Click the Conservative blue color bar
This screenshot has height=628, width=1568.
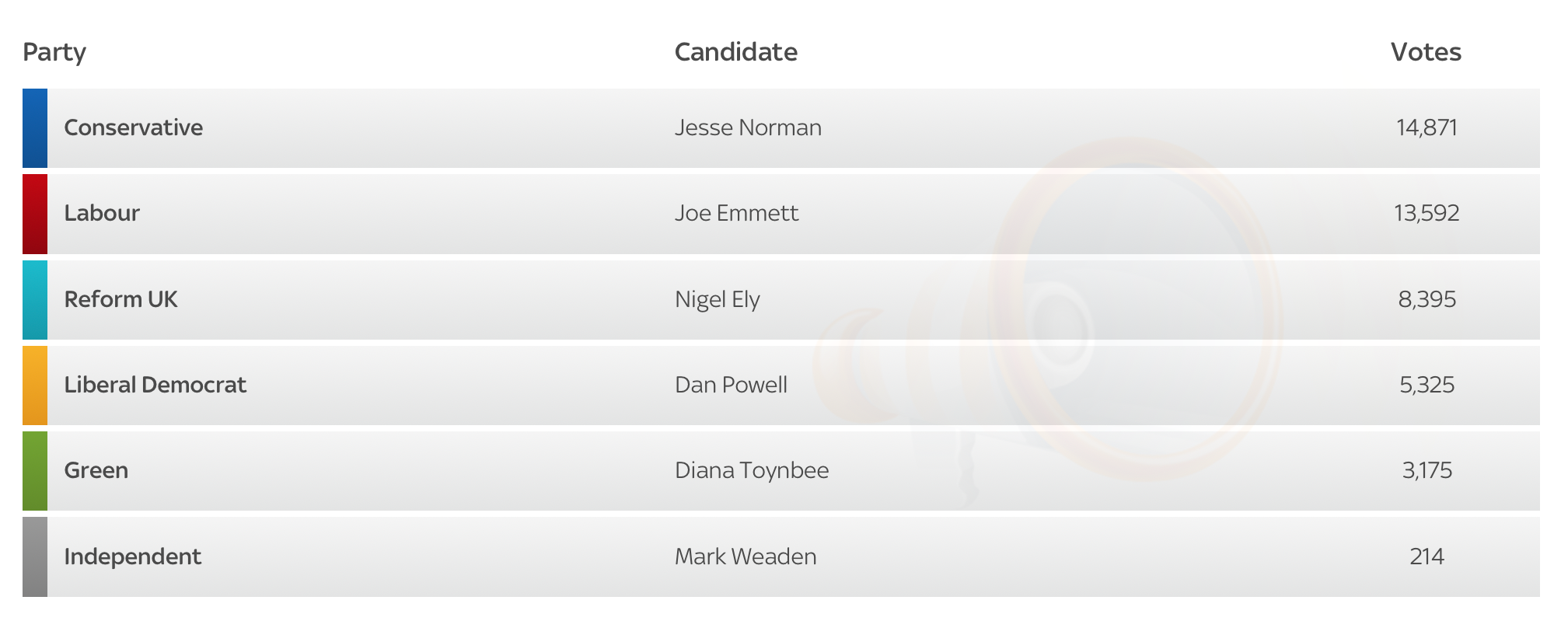[x=35, y=128]
